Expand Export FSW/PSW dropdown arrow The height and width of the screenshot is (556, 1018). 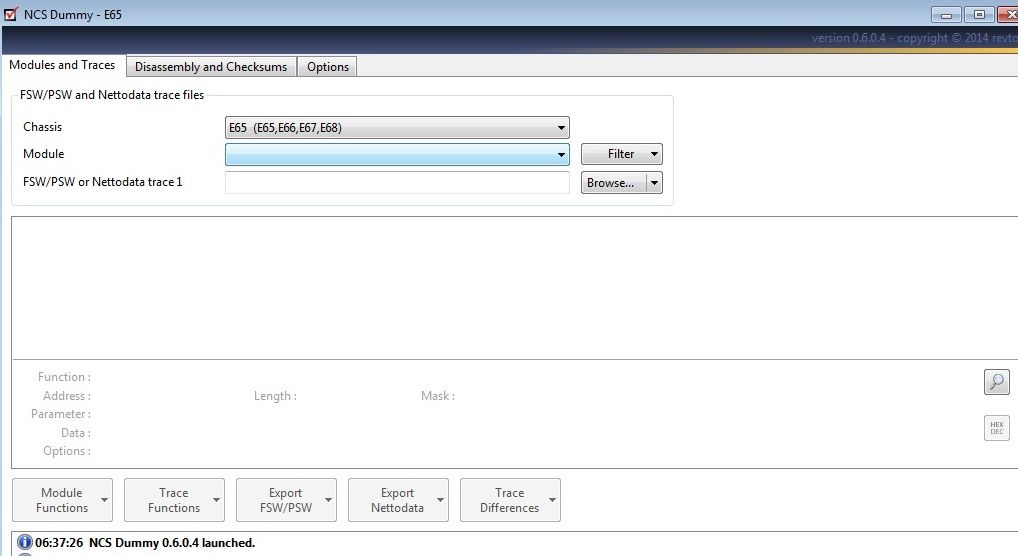(329, 500)
